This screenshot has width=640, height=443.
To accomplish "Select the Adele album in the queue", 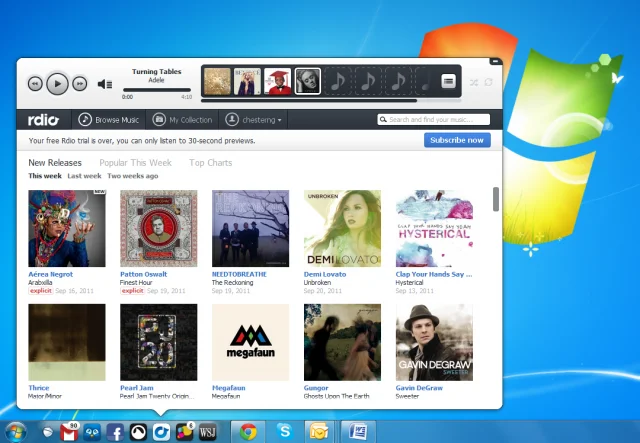I will (308, 81).
